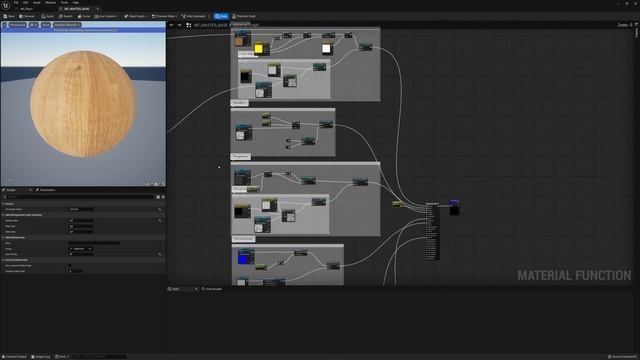Open the Cmd console type dropdown

(x=62, y=357)
